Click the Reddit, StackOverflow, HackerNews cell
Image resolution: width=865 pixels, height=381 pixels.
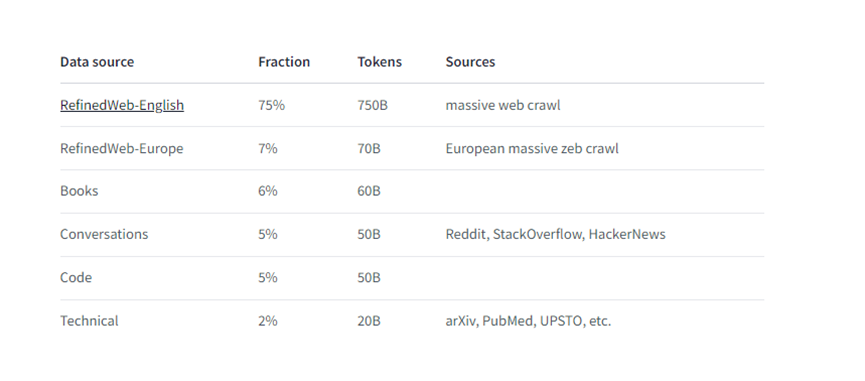coord(556,234)
